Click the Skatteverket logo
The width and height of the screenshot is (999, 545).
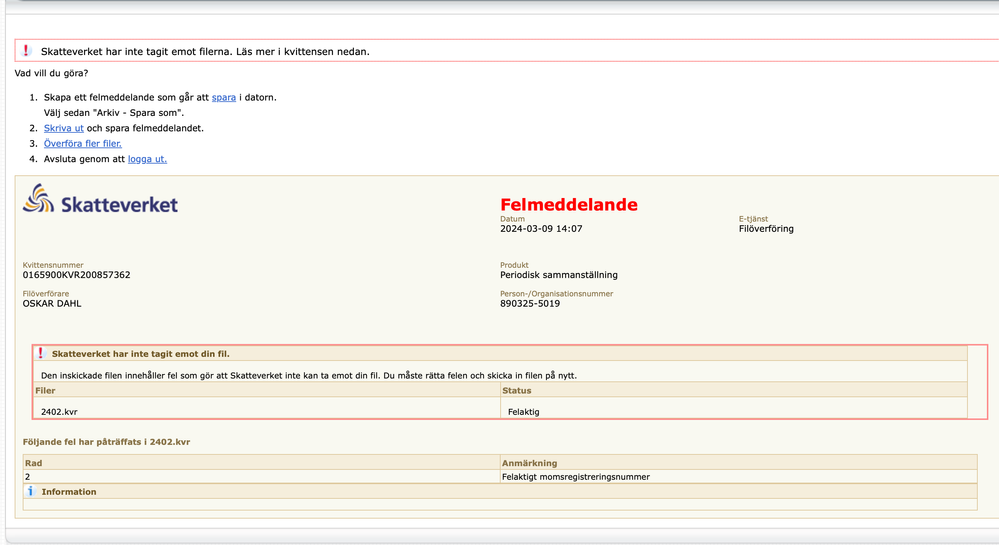100,199
